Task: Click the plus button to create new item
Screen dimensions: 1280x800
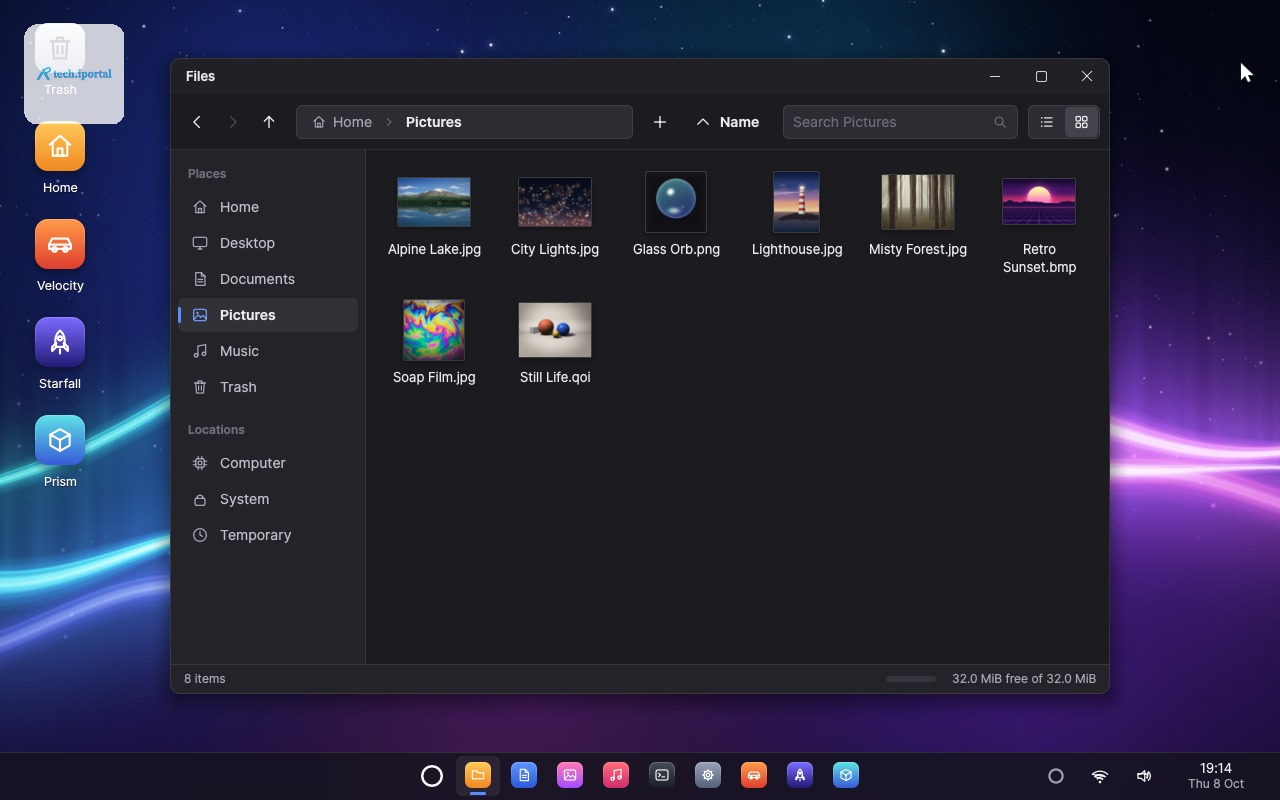Action: (x=660, y=122)
